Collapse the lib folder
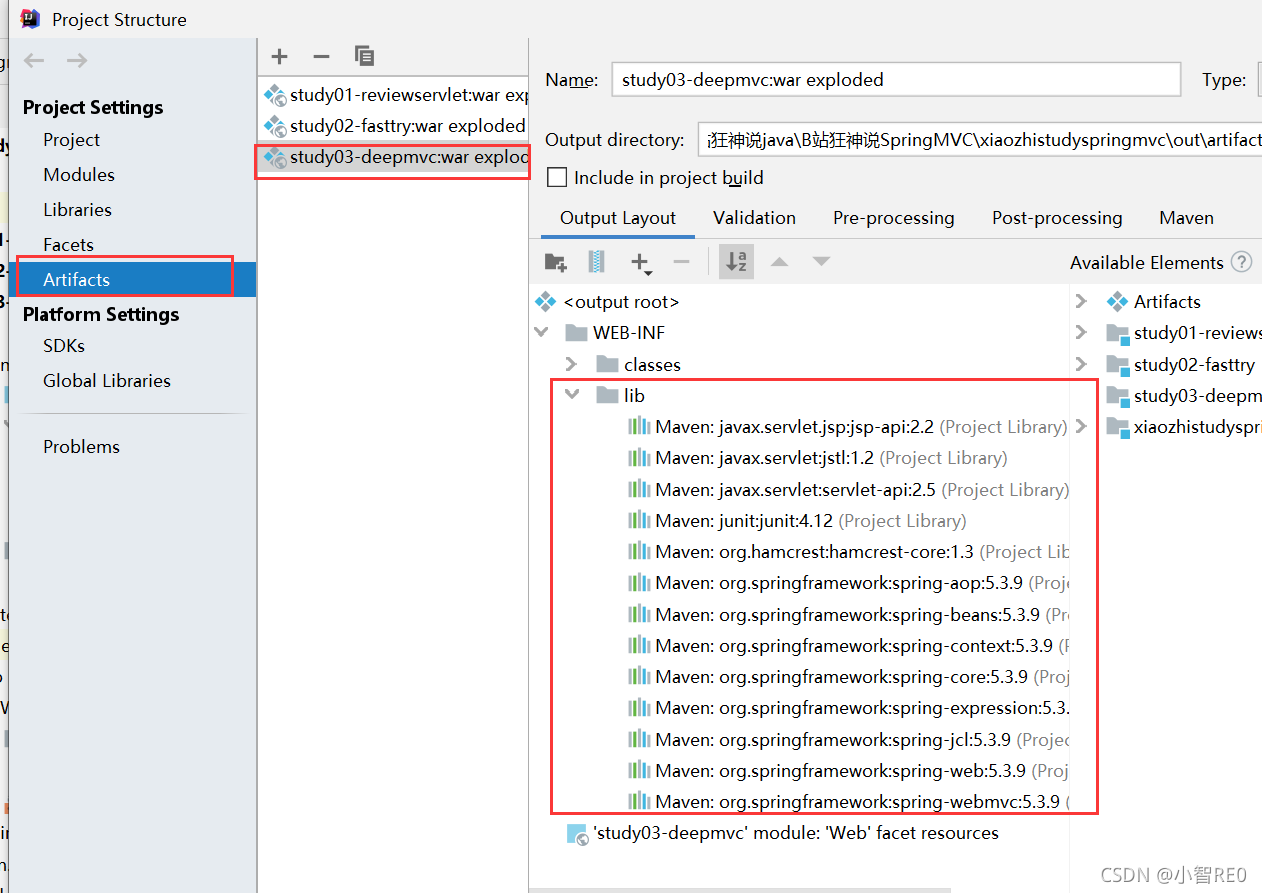1262x893 pixels. 573,395
